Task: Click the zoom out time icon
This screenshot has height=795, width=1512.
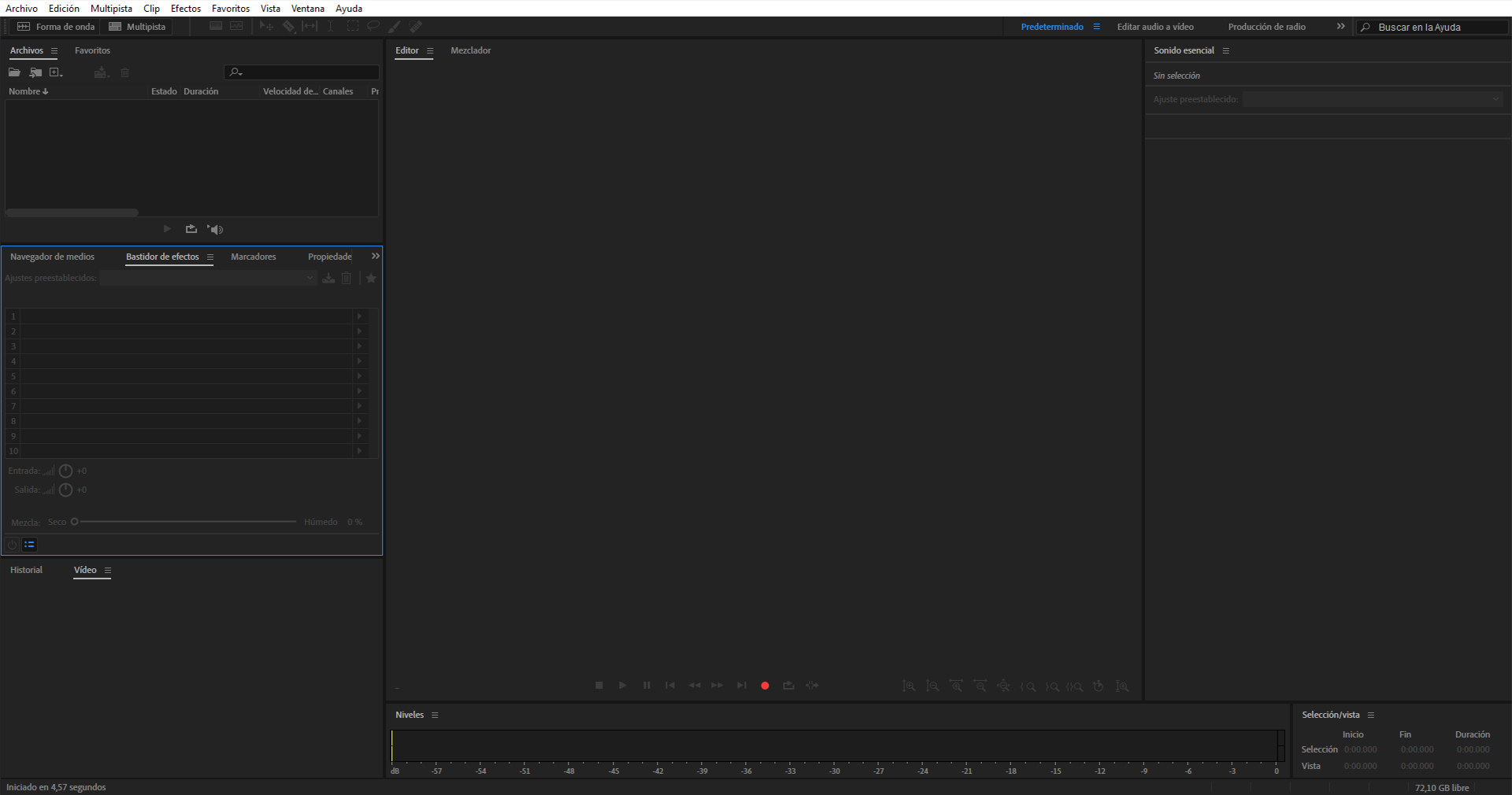Action: pyautogui.click(x=980, y=686)
